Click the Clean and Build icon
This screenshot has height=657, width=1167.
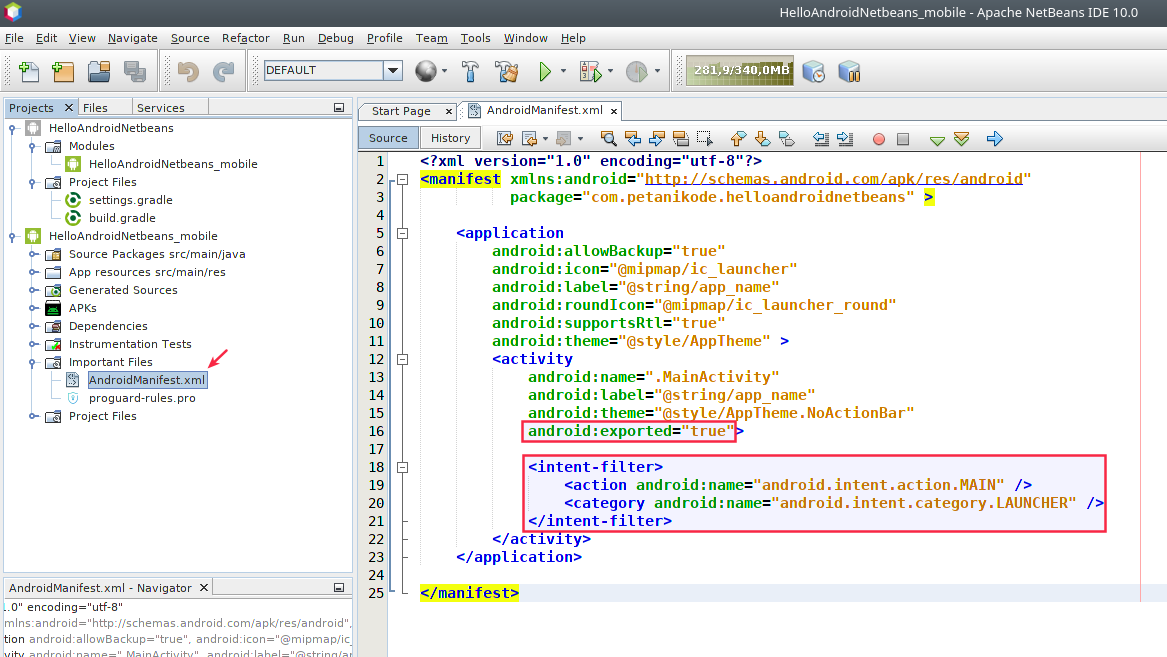click(507, 71)
